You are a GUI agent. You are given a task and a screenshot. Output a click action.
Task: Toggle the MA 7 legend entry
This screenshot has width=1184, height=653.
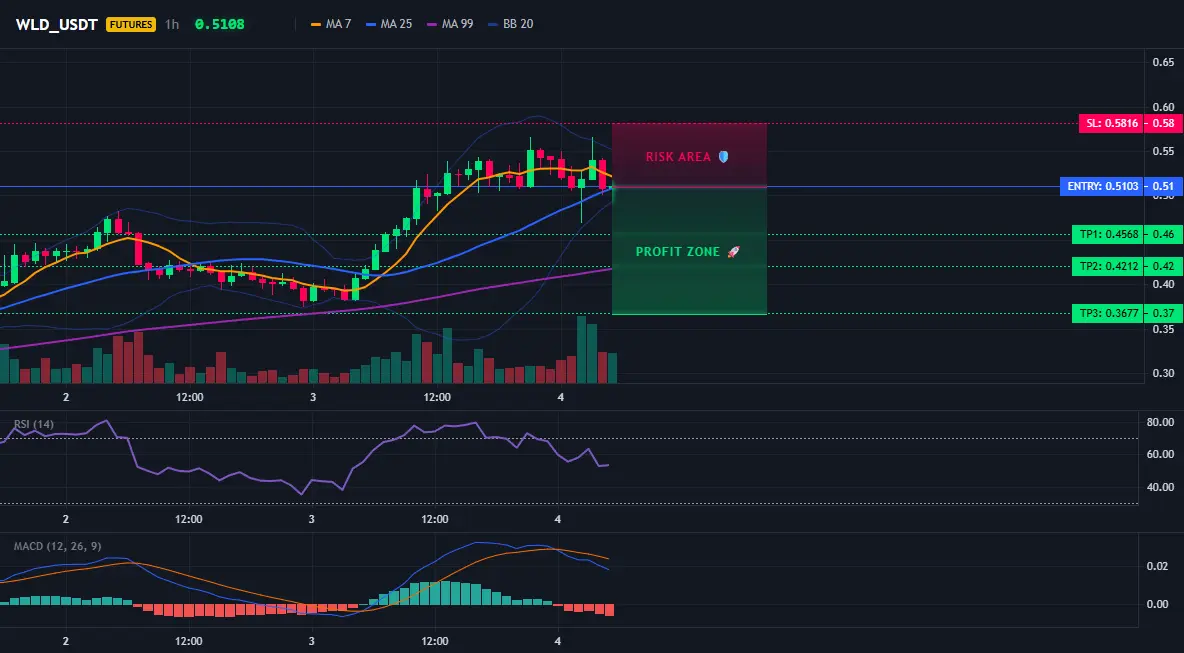[x=331, y=24]
